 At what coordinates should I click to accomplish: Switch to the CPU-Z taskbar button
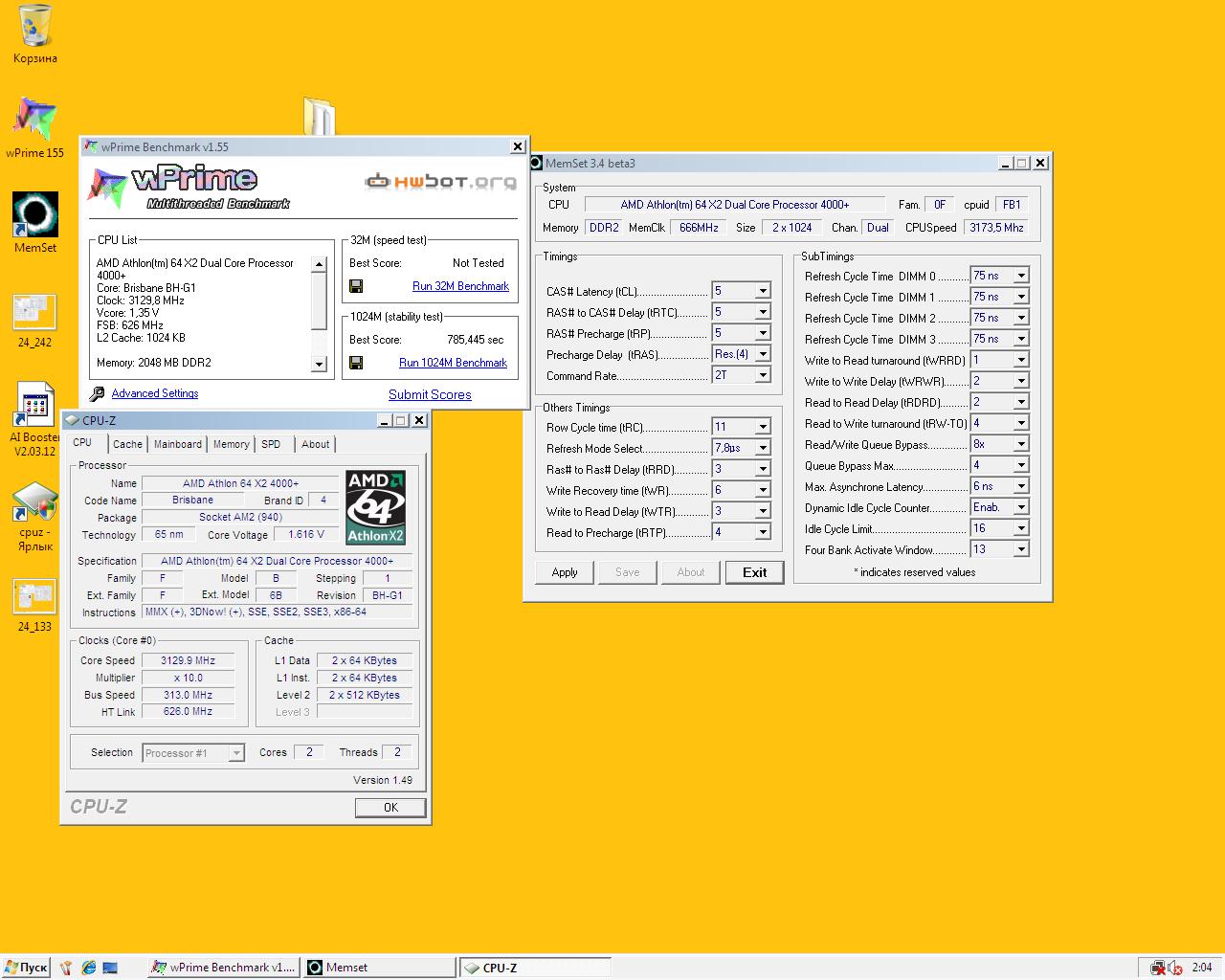(x=535, y=968)
